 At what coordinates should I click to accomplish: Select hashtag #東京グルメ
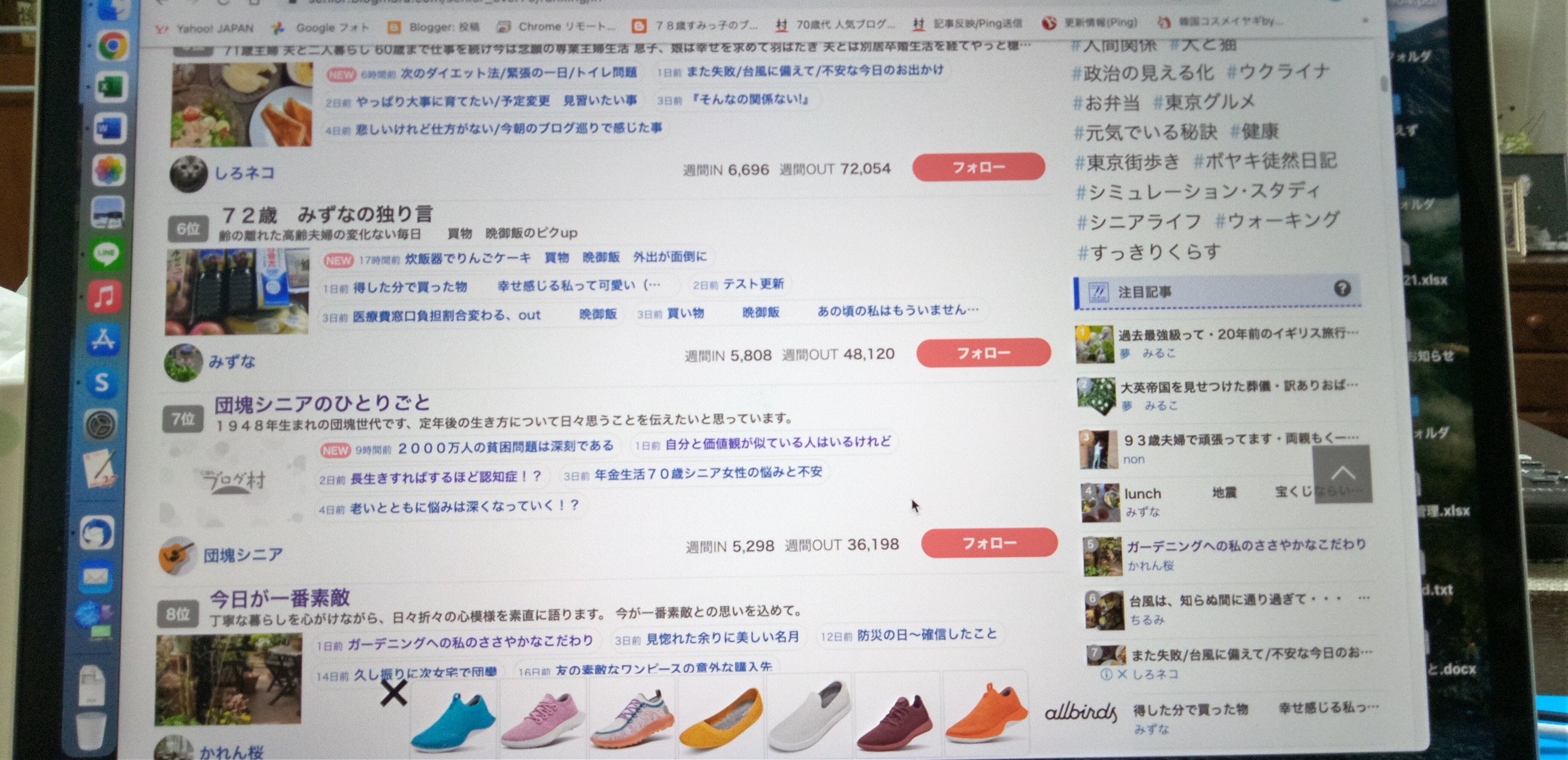[x=1204, y=102]
